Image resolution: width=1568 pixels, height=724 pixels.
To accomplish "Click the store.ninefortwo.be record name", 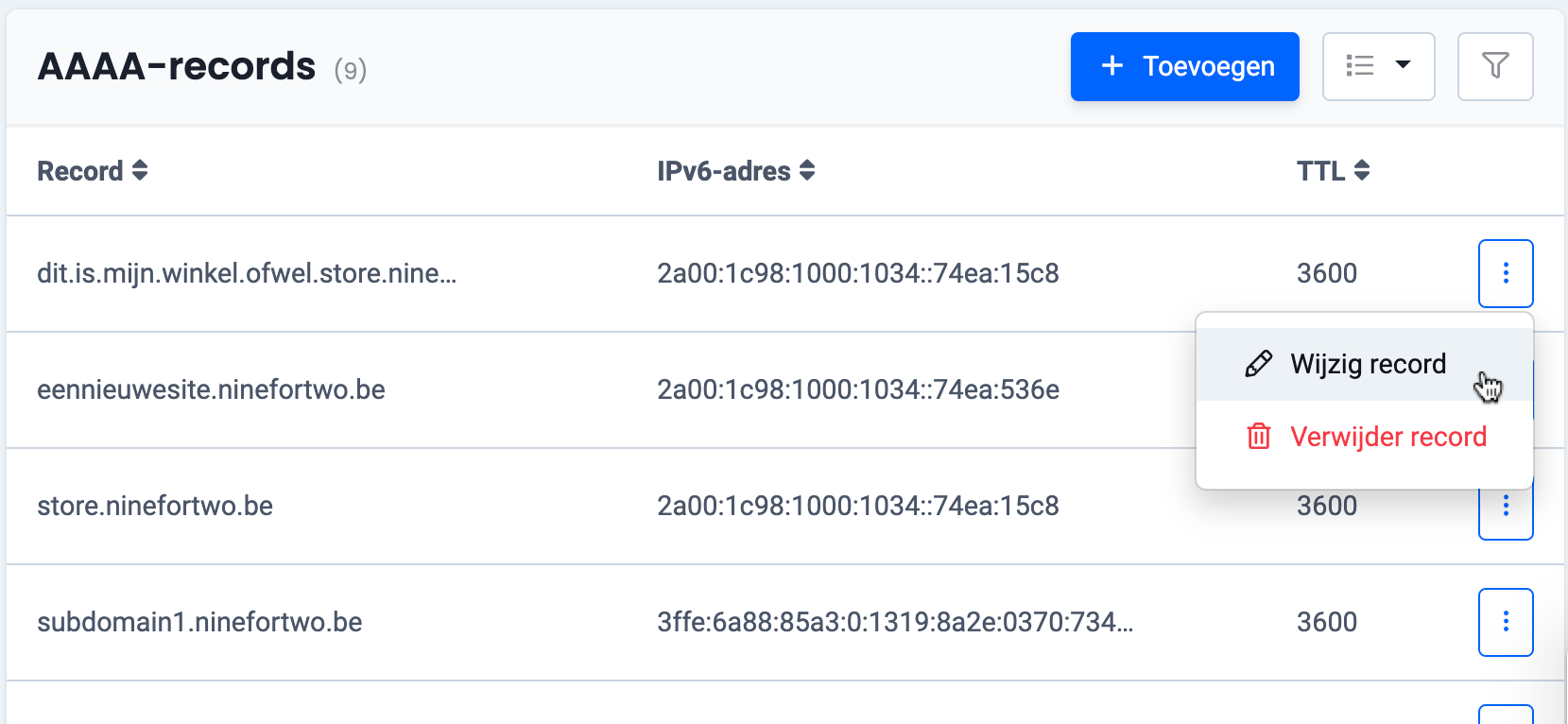I will click(x=155, y=506).
